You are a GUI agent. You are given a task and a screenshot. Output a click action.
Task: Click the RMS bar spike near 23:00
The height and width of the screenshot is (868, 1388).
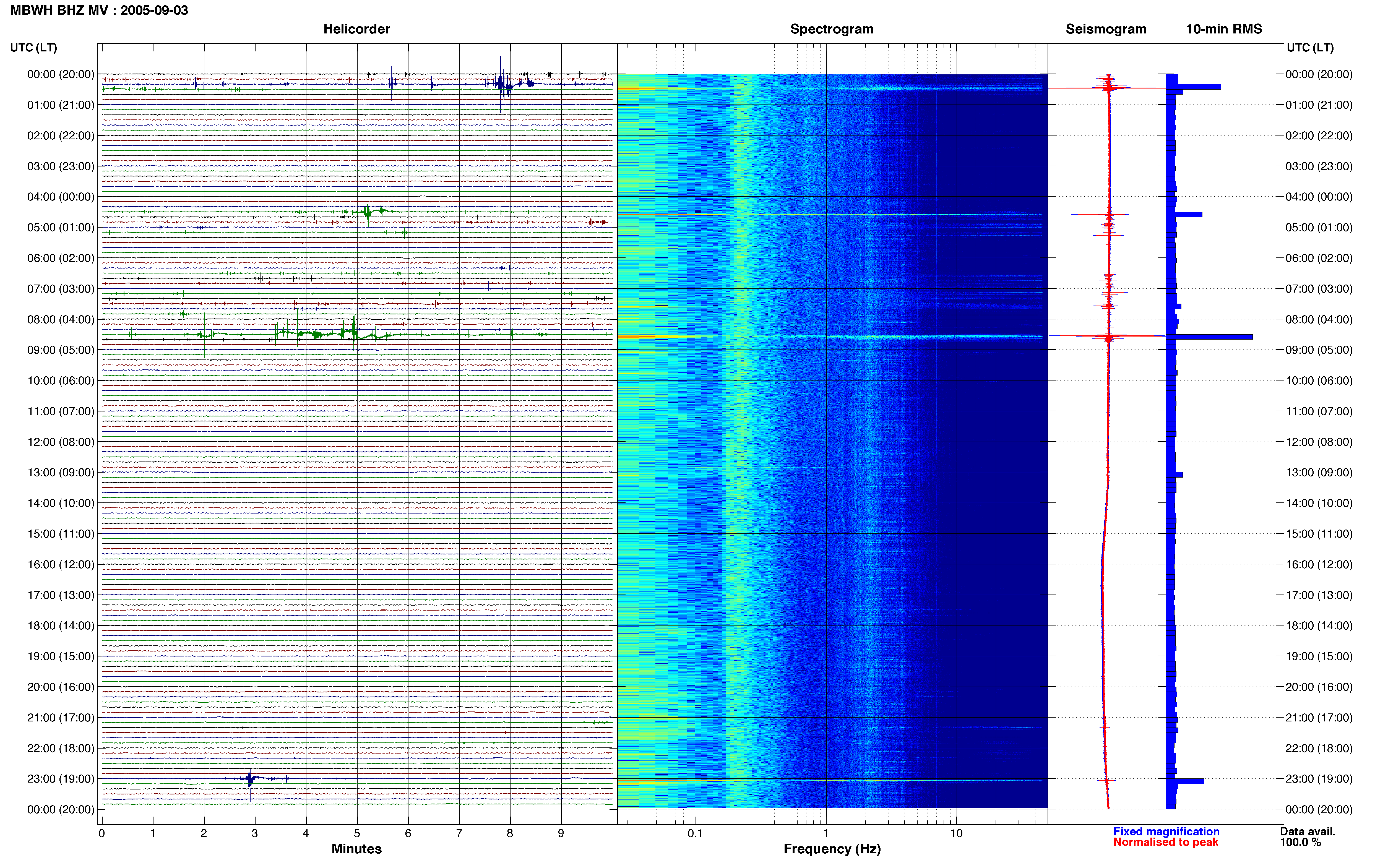(1185, 781)
